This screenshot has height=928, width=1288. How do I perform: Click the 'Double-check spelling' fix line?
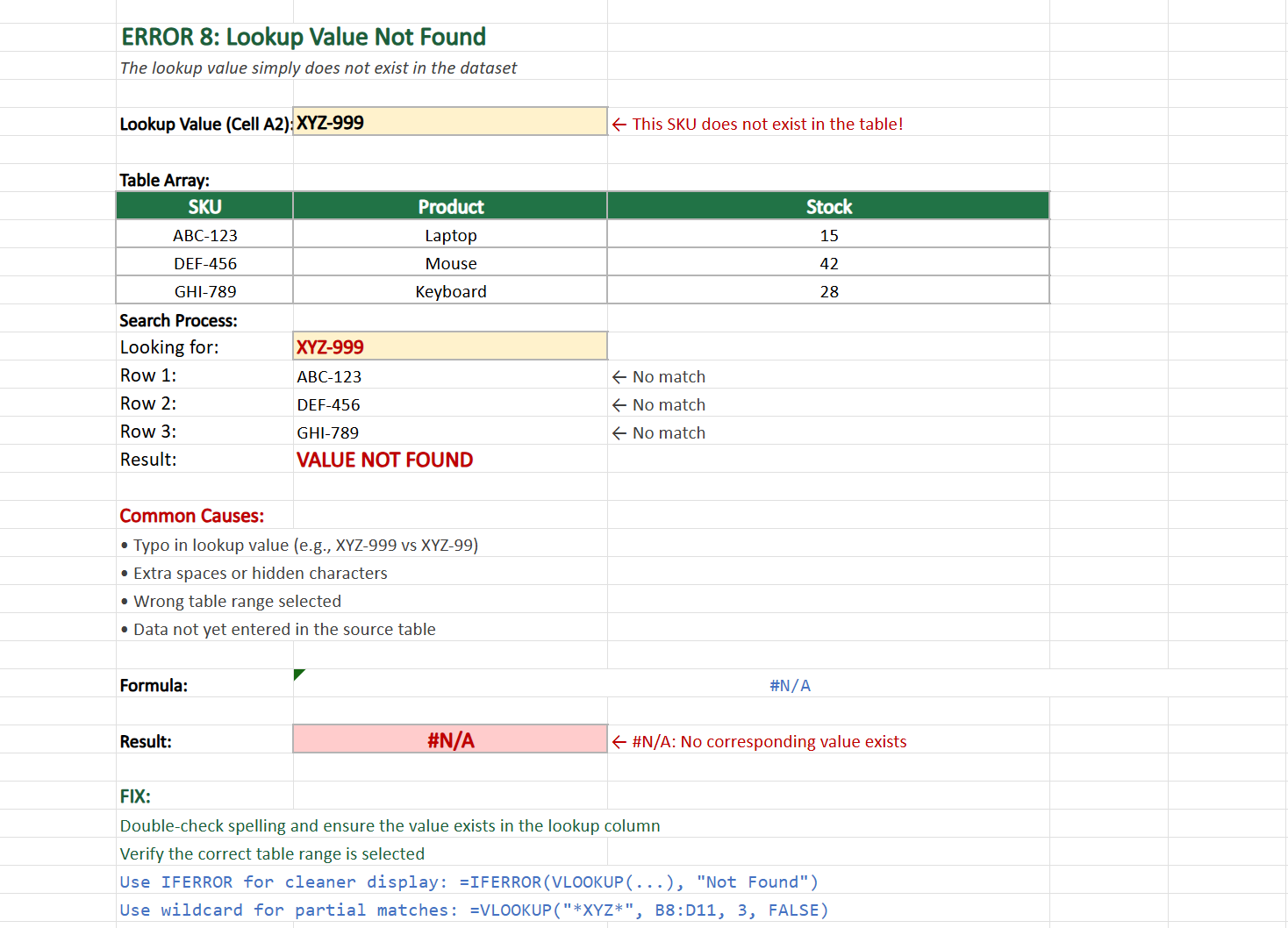coord(390,825)
